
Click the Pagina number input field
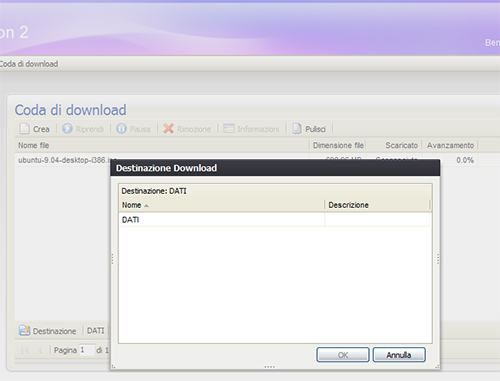(x=87, y=350)
